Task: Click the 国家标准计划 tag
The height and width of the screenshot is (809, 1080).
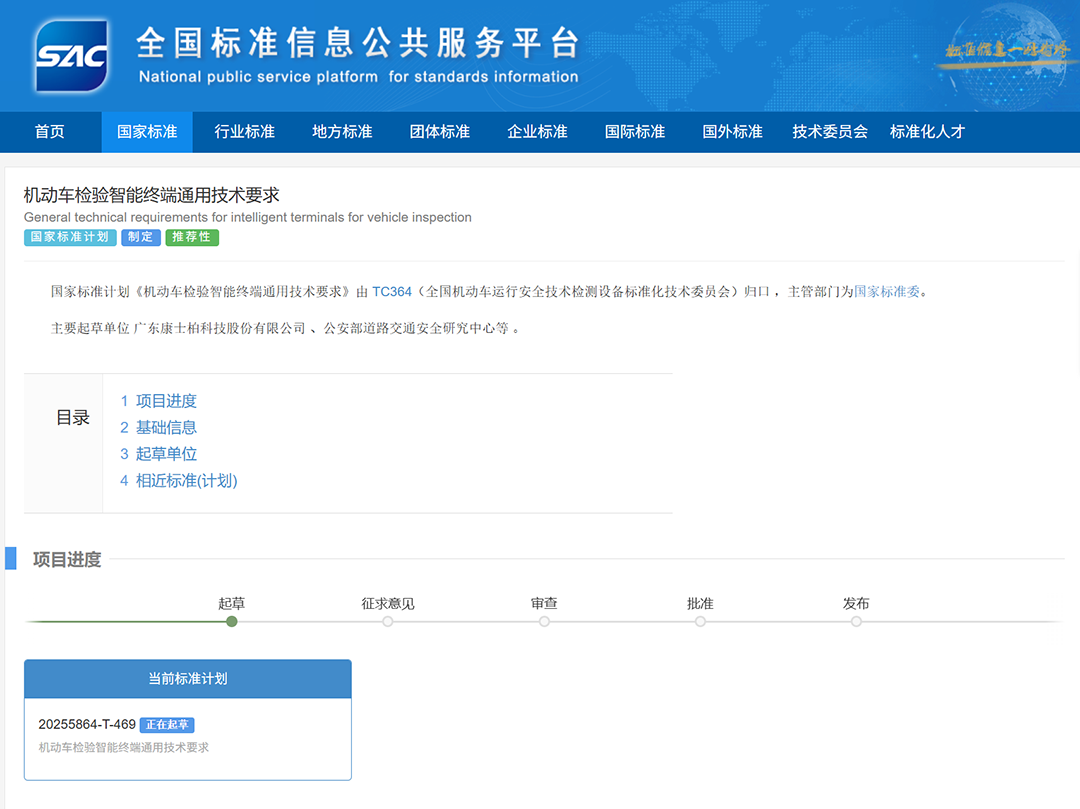Action: [70, 237]
